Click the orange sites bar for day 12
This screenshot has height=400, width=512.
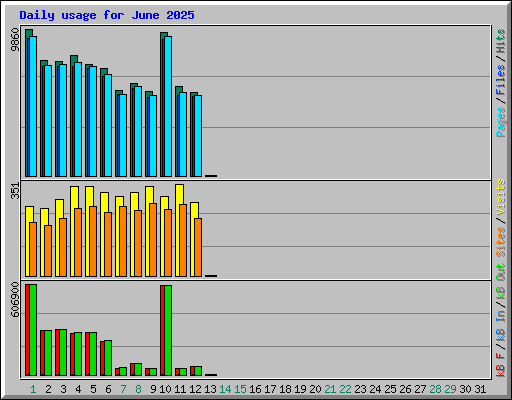[198, 247]
